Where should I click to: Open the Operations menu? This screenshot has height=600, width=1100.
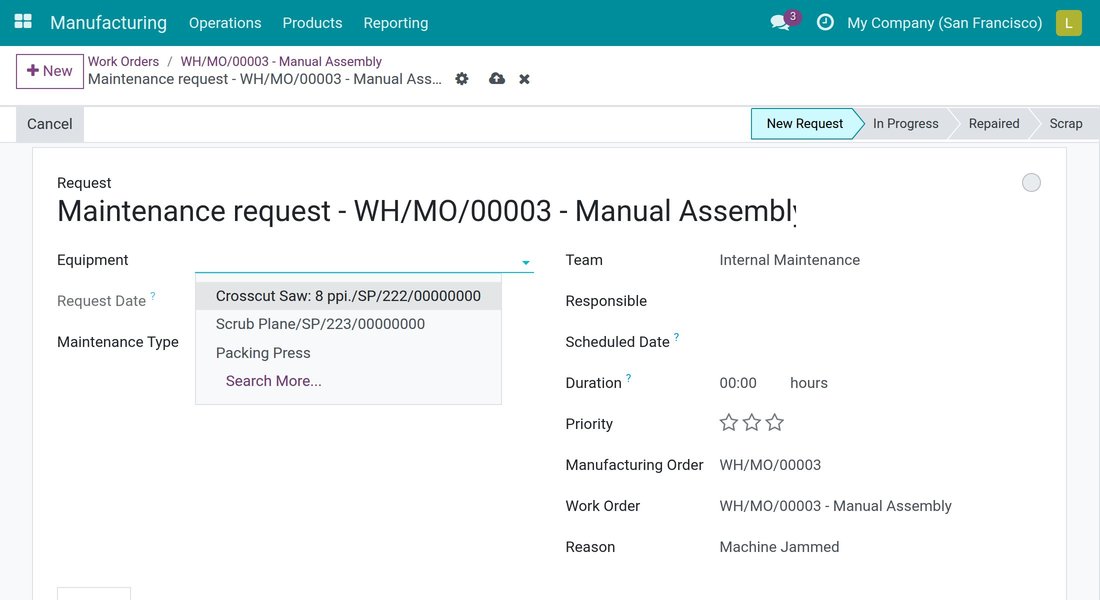[x=224, y=22]
